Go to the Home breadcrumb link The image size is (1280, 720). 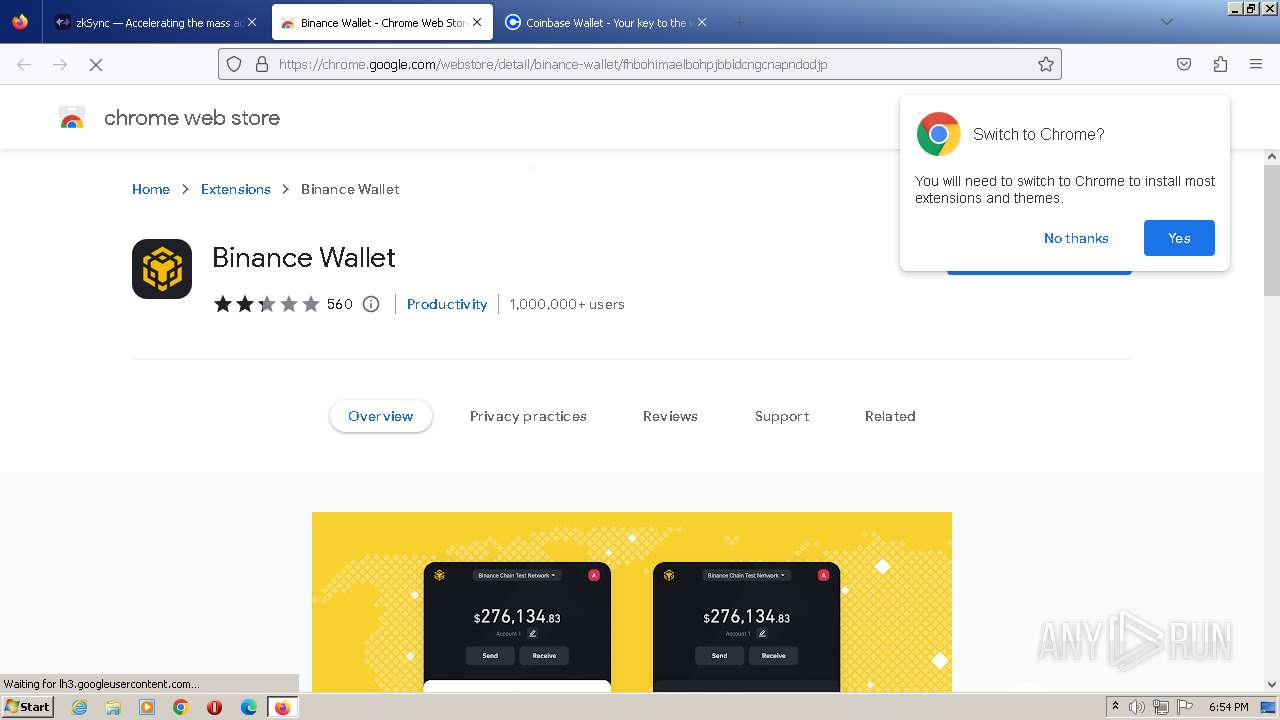click(151, 189)
